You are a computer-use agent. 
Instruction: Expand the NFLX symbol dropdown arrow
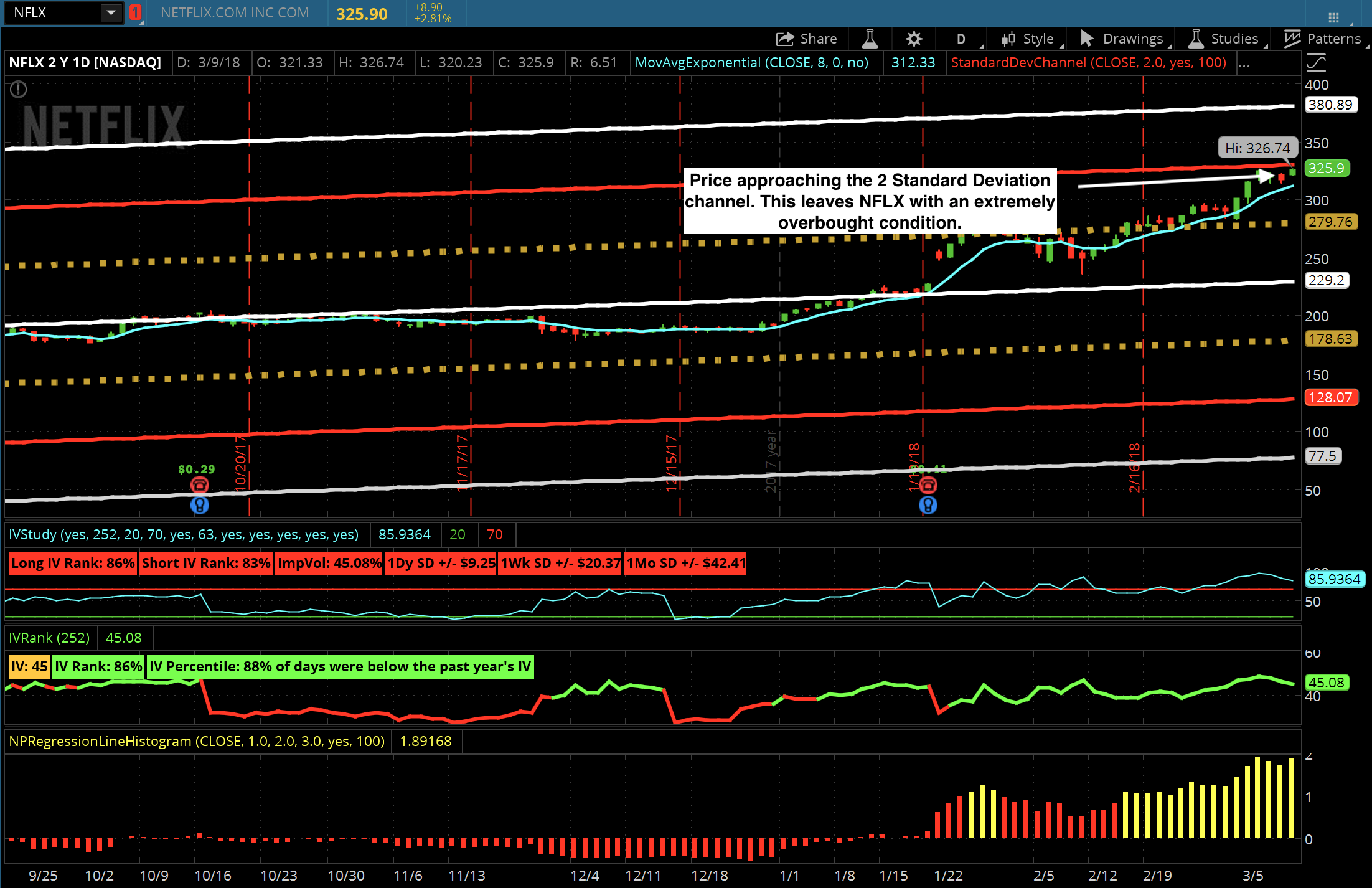111,12
